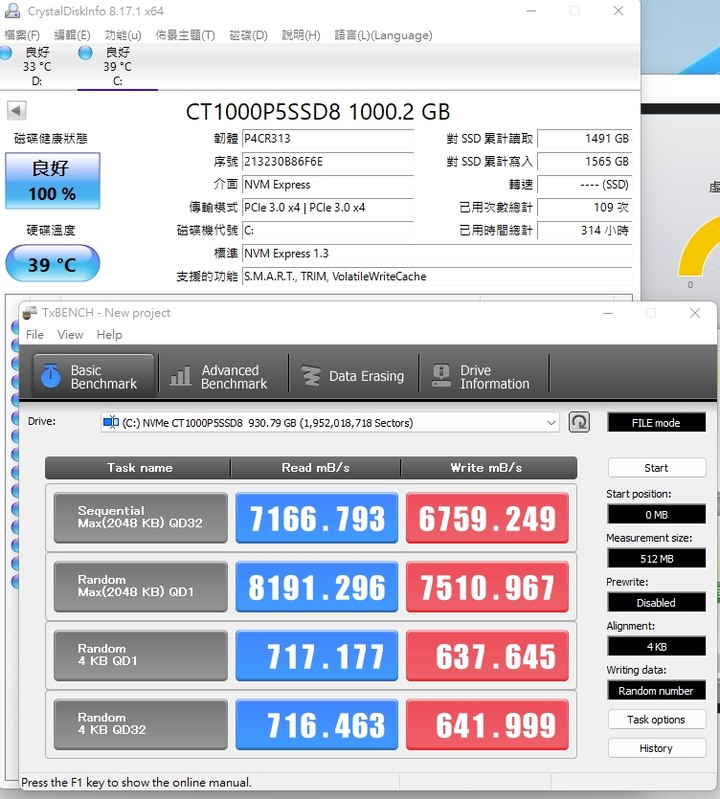Click the 4 KB QD1 read result 717.177
The image size is (720, 799).
click(x=316, y=655)
